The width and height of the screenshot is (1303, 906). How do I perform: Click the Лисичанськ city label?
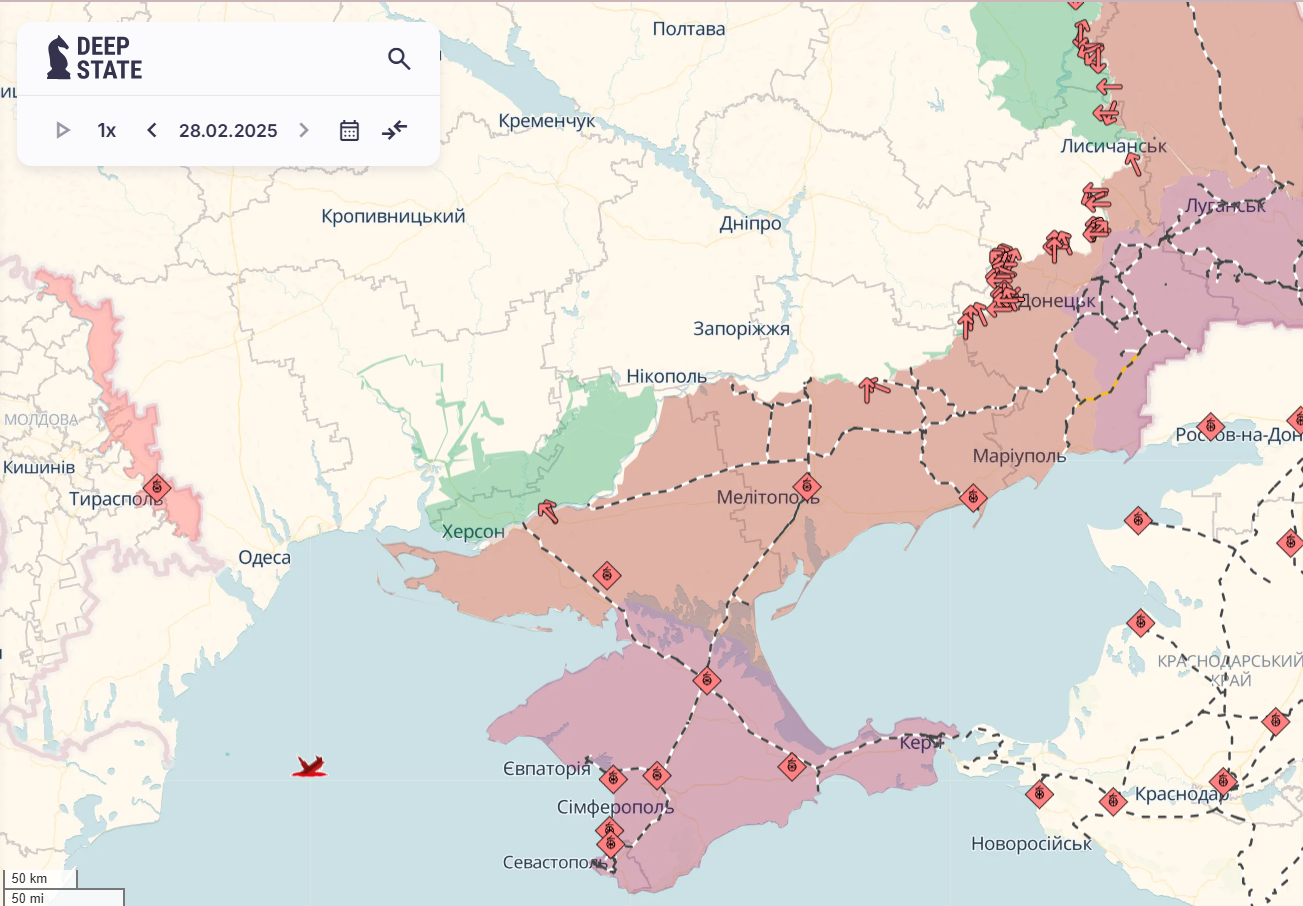click(1114, 146)
